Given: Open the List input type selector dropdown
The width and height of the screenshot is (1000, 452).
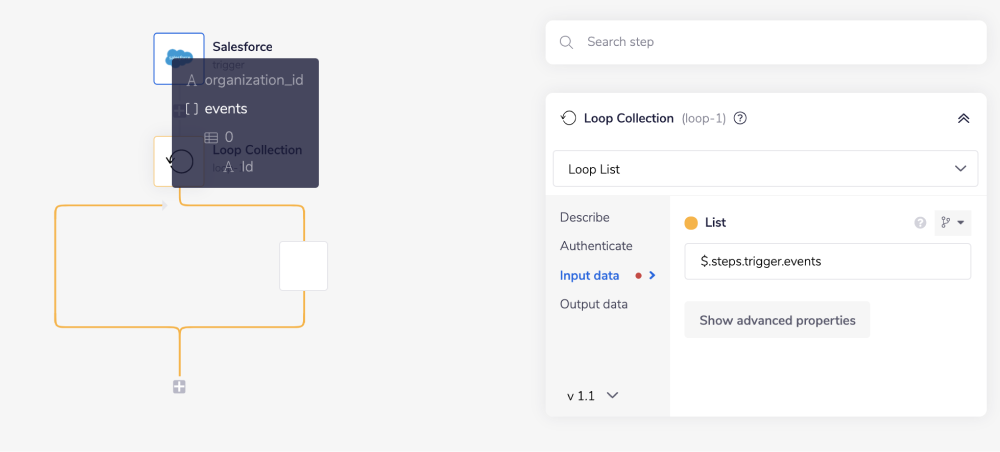Looking at the screenshot, I should [x=952, y=223].
